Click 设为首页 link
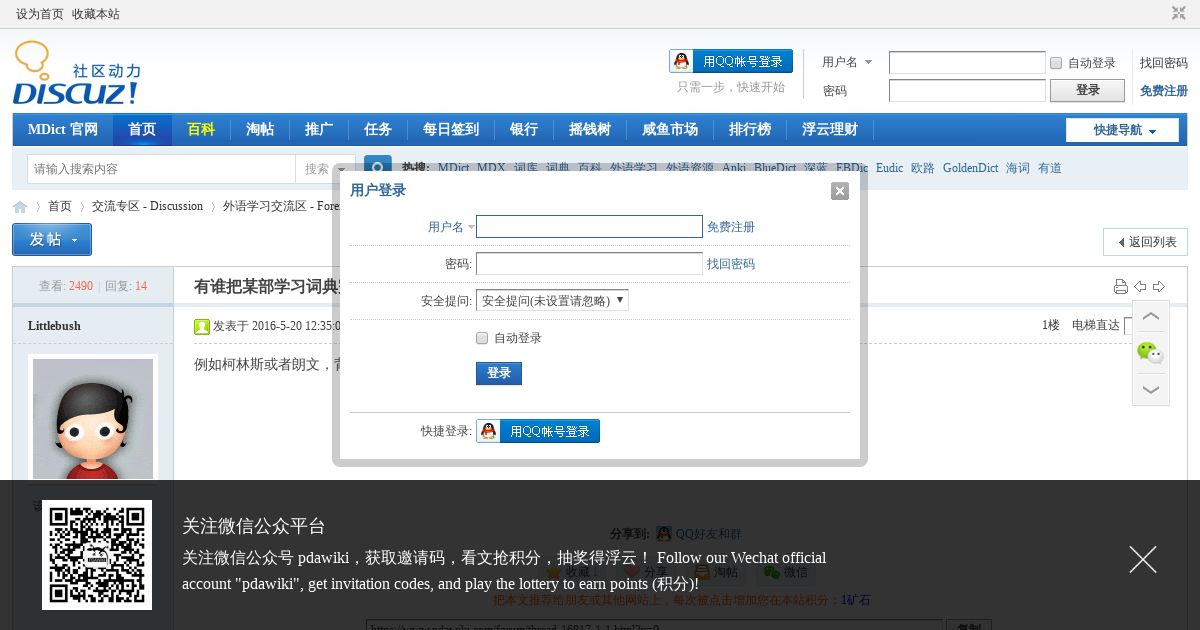The image size is (1200, 630). [40, 14]
